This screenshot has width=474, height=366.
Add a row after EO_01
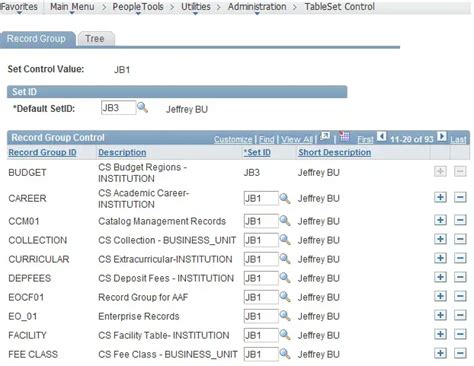coord(440,315)
